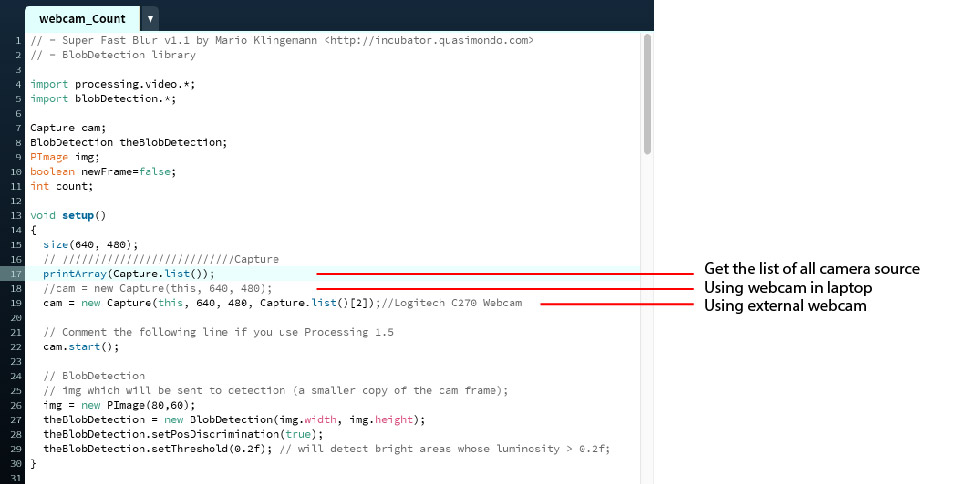Click the 'int count;' declaration line
This screenshot has height=484, width=953.
[x=61, y=186]
